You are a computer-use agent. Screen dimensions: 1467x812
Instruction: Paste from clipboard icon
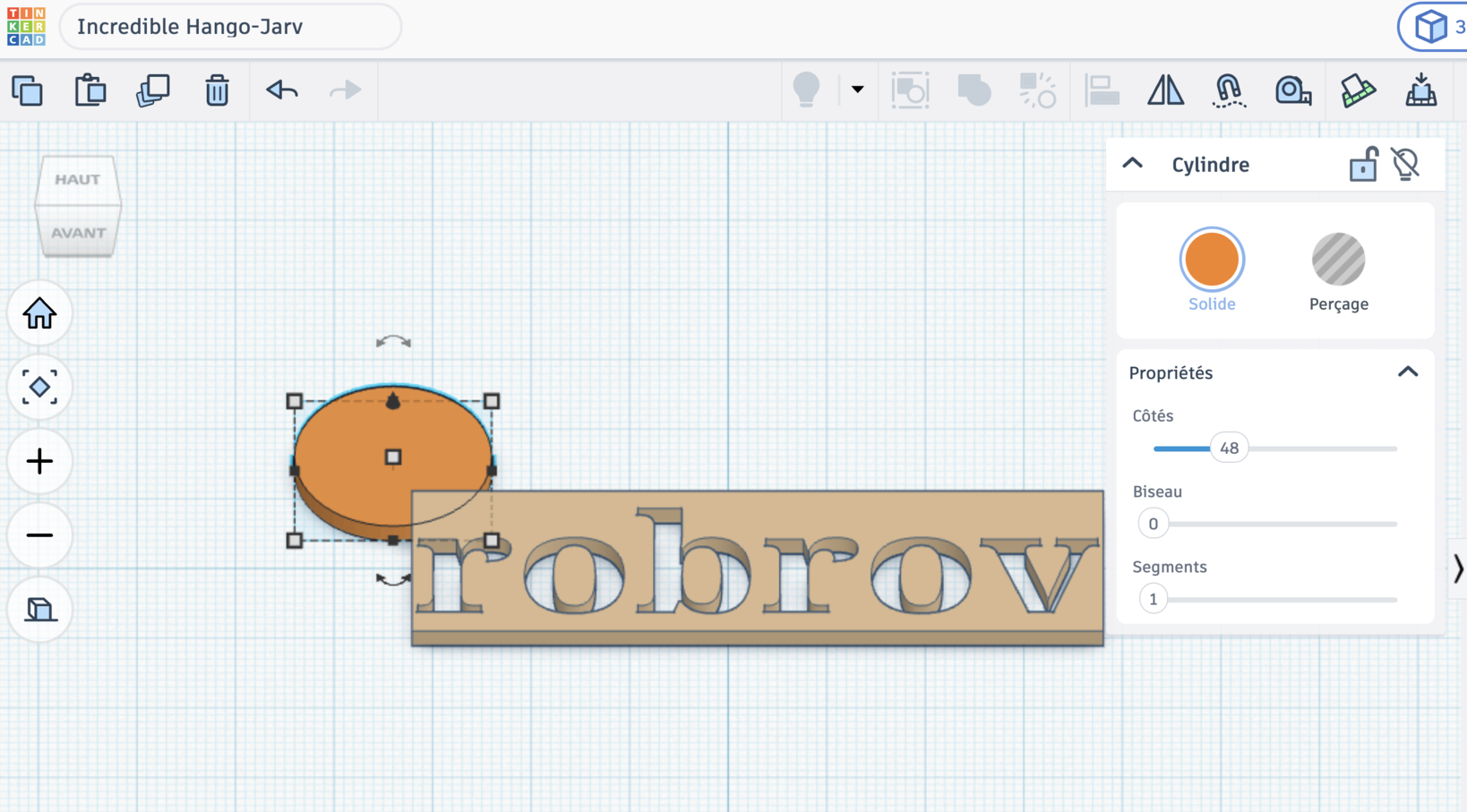[x=90, y=90]
